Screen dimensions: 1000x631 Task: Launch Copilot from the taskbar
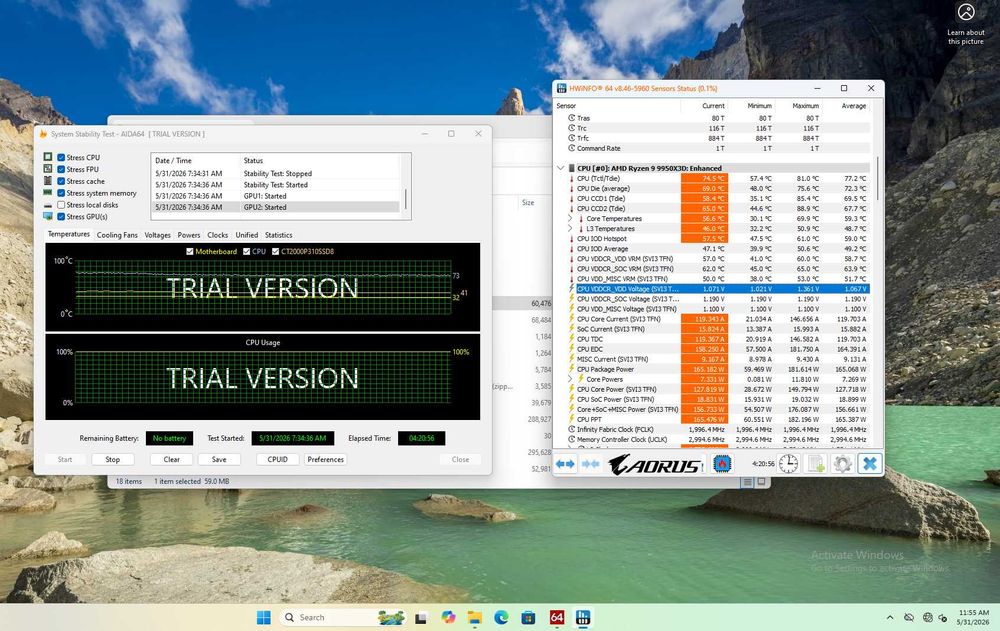(x=448, y=617)
